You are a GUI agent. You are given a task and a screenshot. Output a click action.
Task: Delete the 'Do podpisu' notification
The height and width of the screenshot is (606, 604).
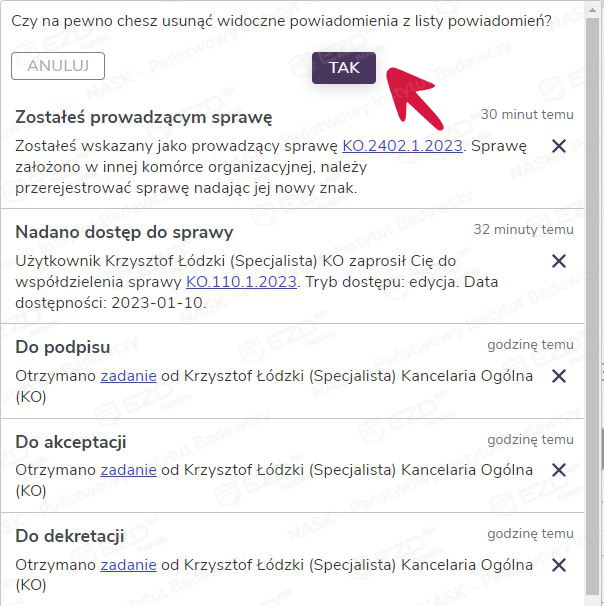[559, 376]
